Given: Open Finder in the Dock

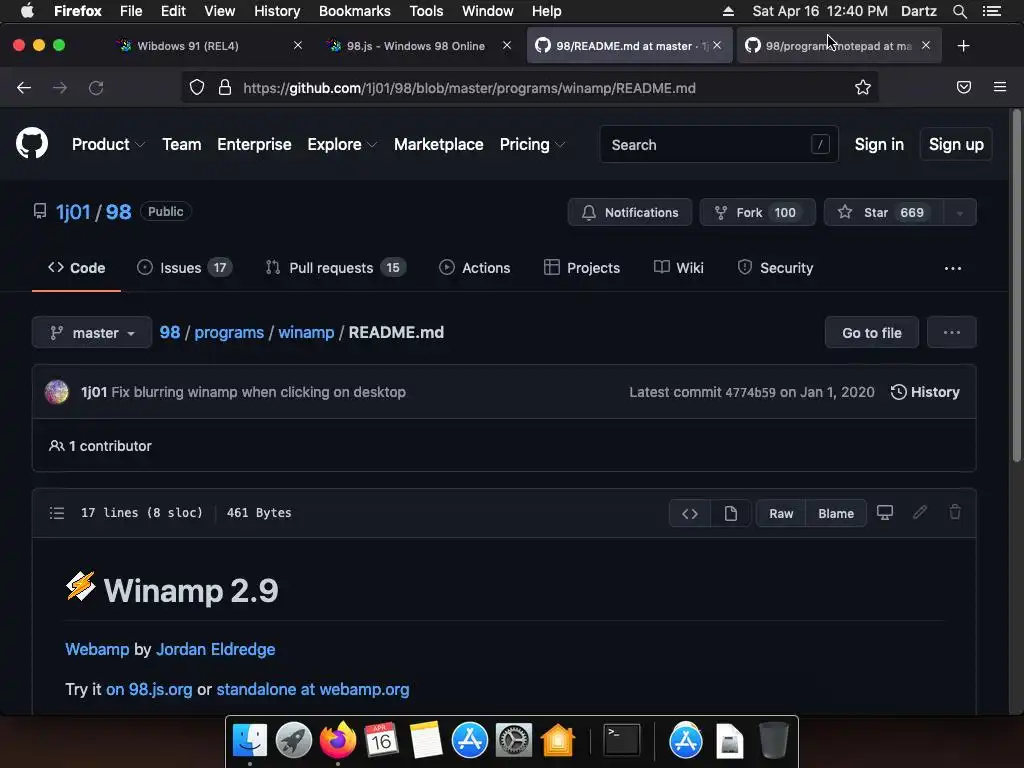Looking at the screenshot, I should [x=249, y=741].
